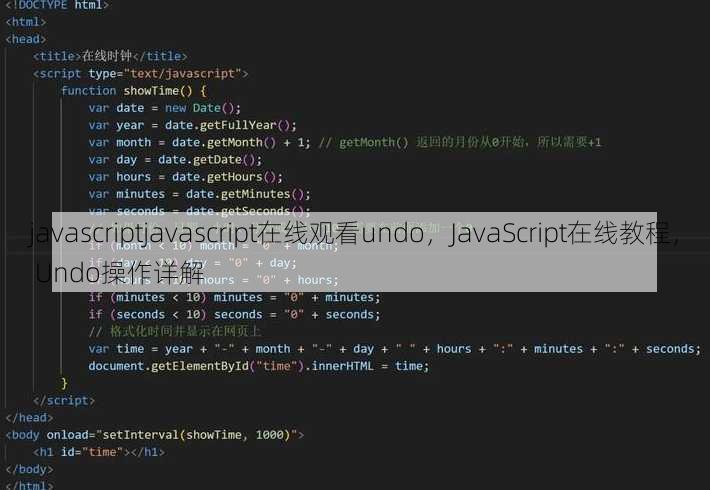Click document.getElementById("time").innerHTML line
This screenshot has height=490, width=710.
(259, 366)
